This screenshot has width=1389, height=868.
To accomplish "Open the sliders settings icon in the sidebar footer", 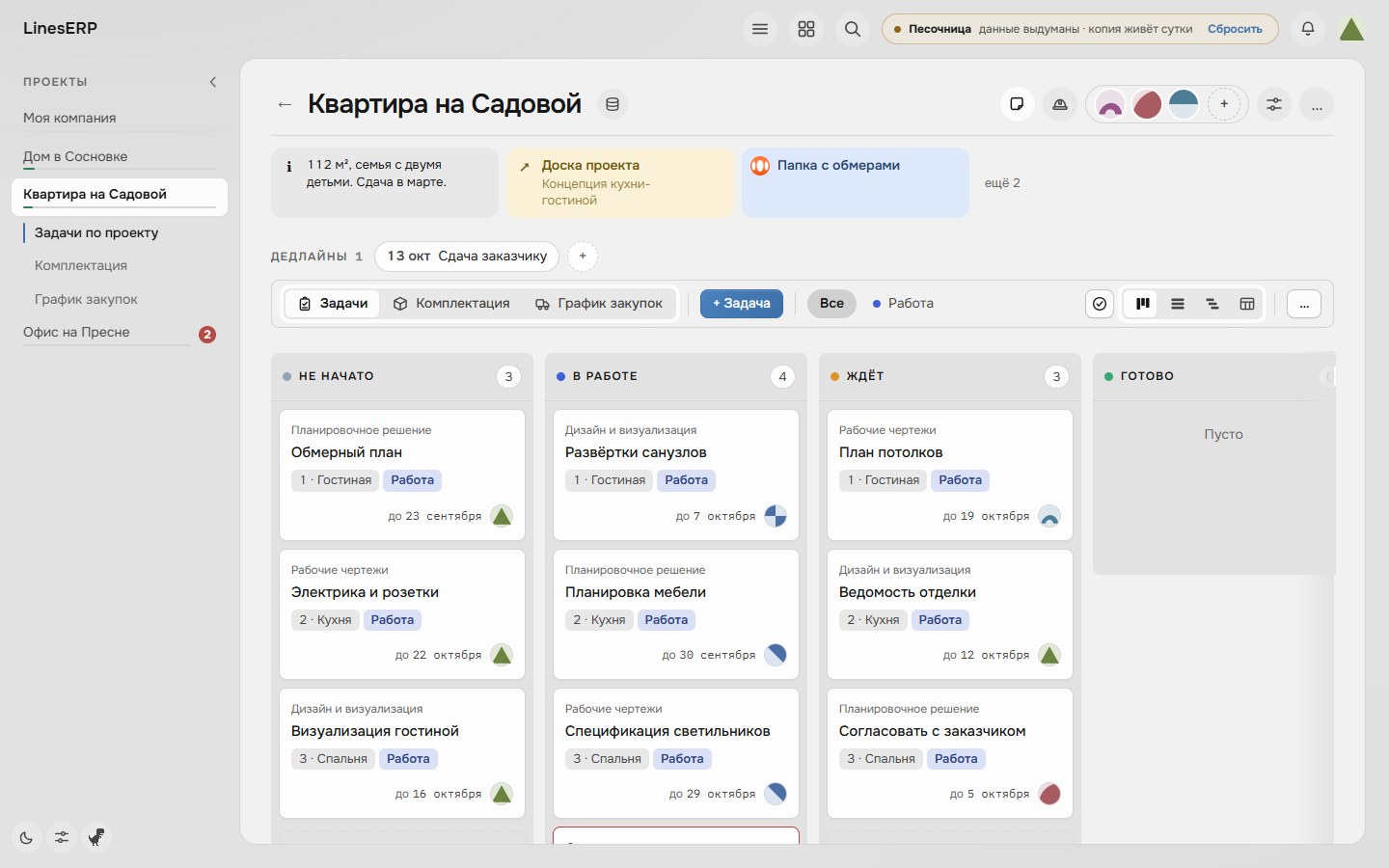I will click(x=62, y=837).
